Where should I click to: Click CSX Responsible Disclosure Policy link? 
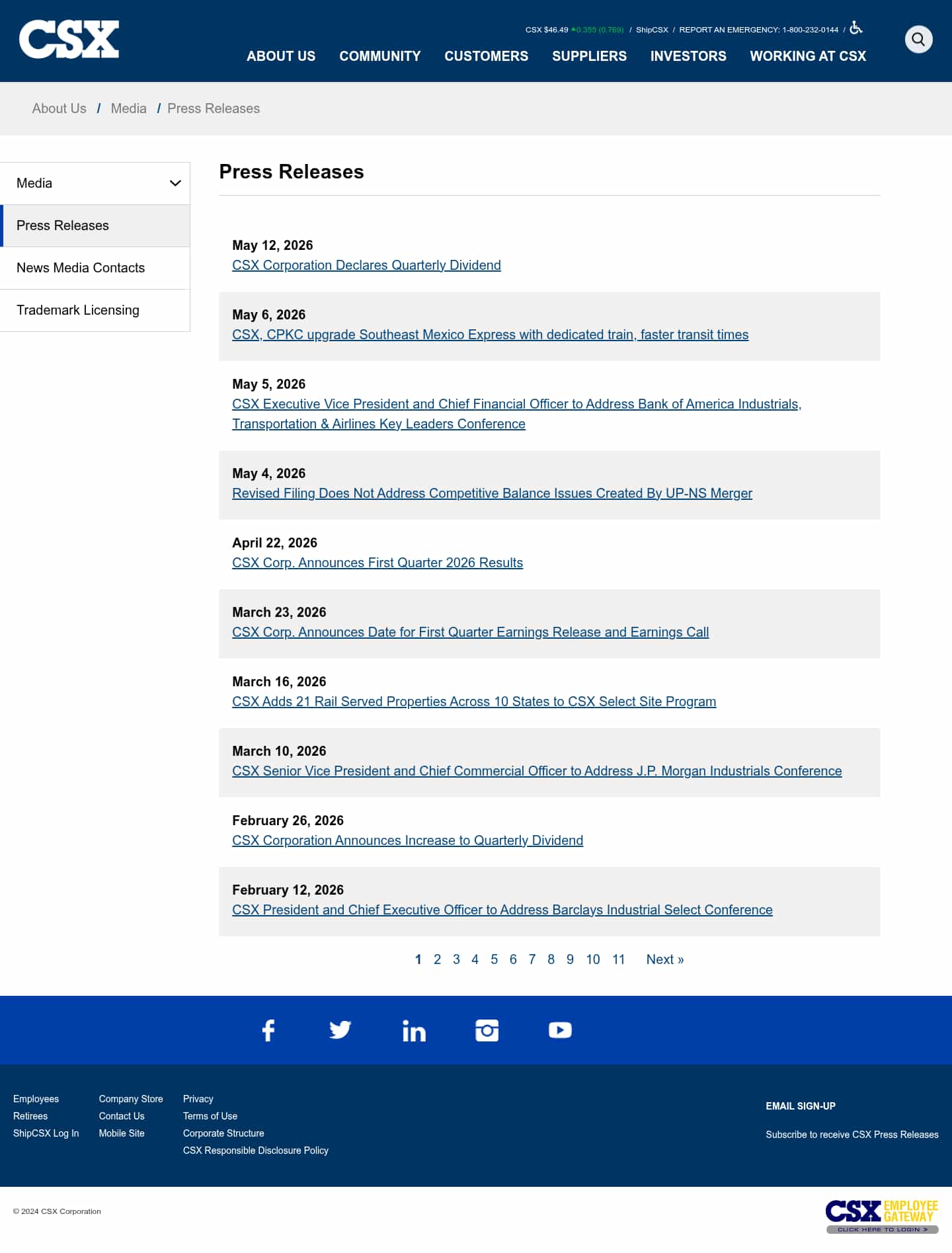coord(256,1151)
